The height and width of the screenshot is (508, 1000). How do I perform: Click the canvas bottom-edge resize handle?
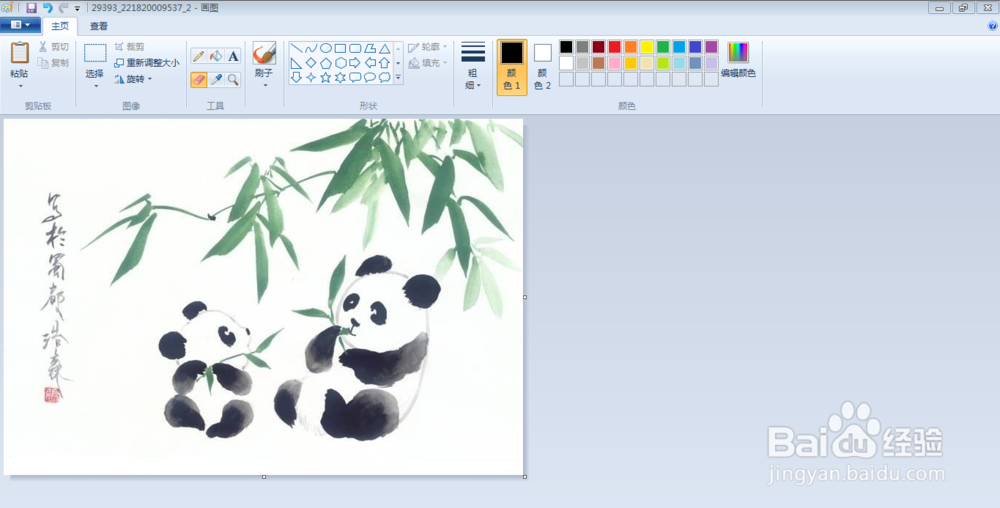(264, 477)
